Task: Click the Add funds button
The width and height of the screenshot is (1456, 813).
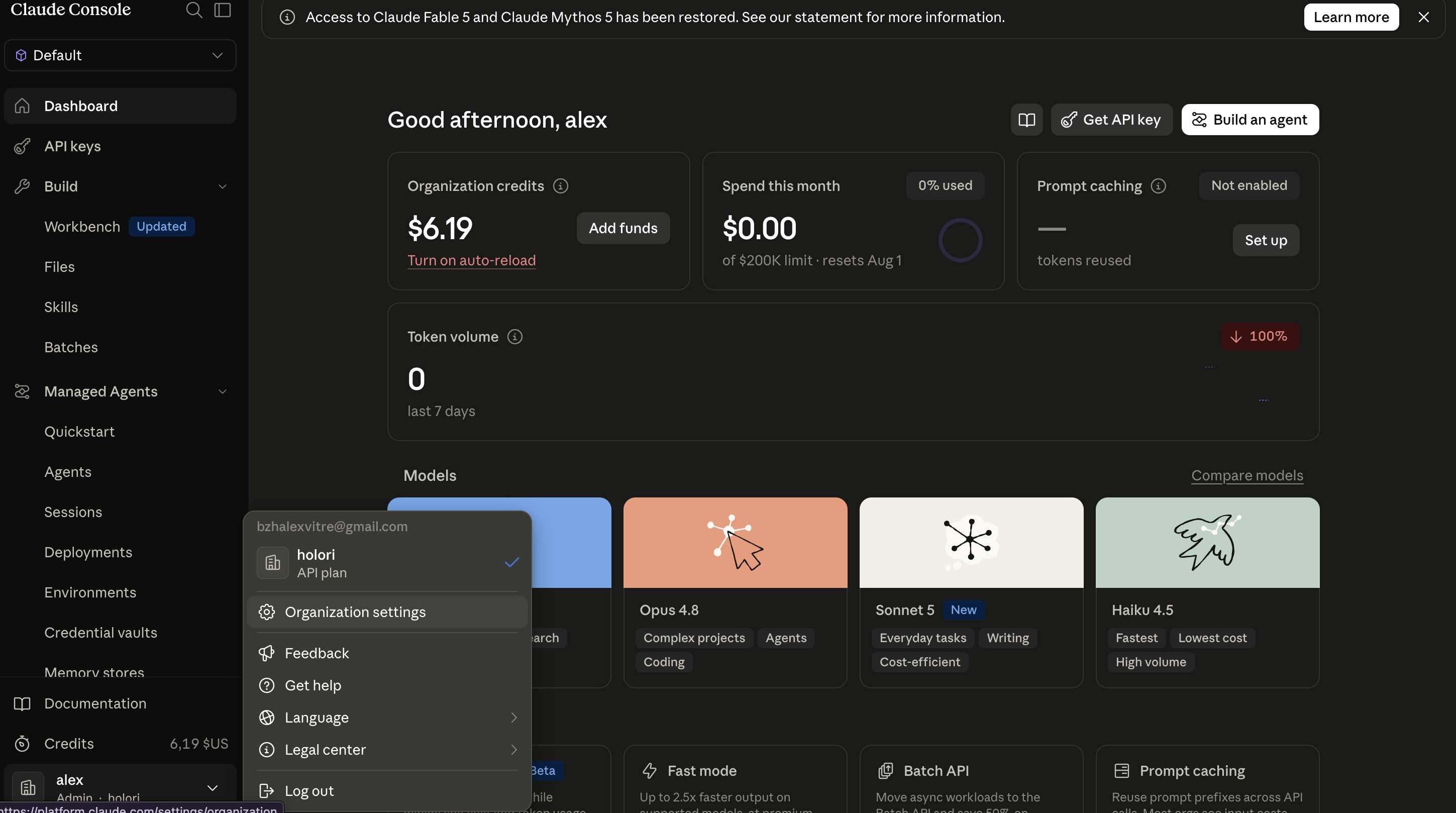Action: 623,228
